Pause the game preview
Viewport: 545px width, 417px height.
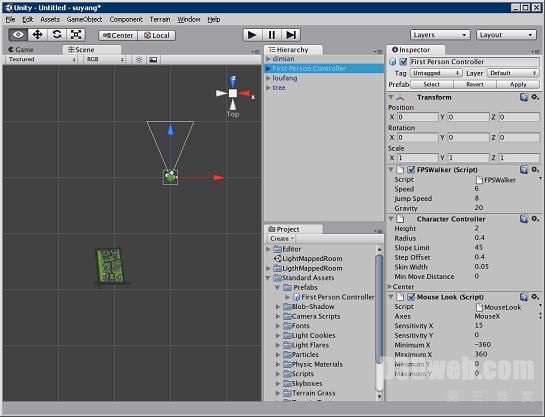click(x=271, y=35)
